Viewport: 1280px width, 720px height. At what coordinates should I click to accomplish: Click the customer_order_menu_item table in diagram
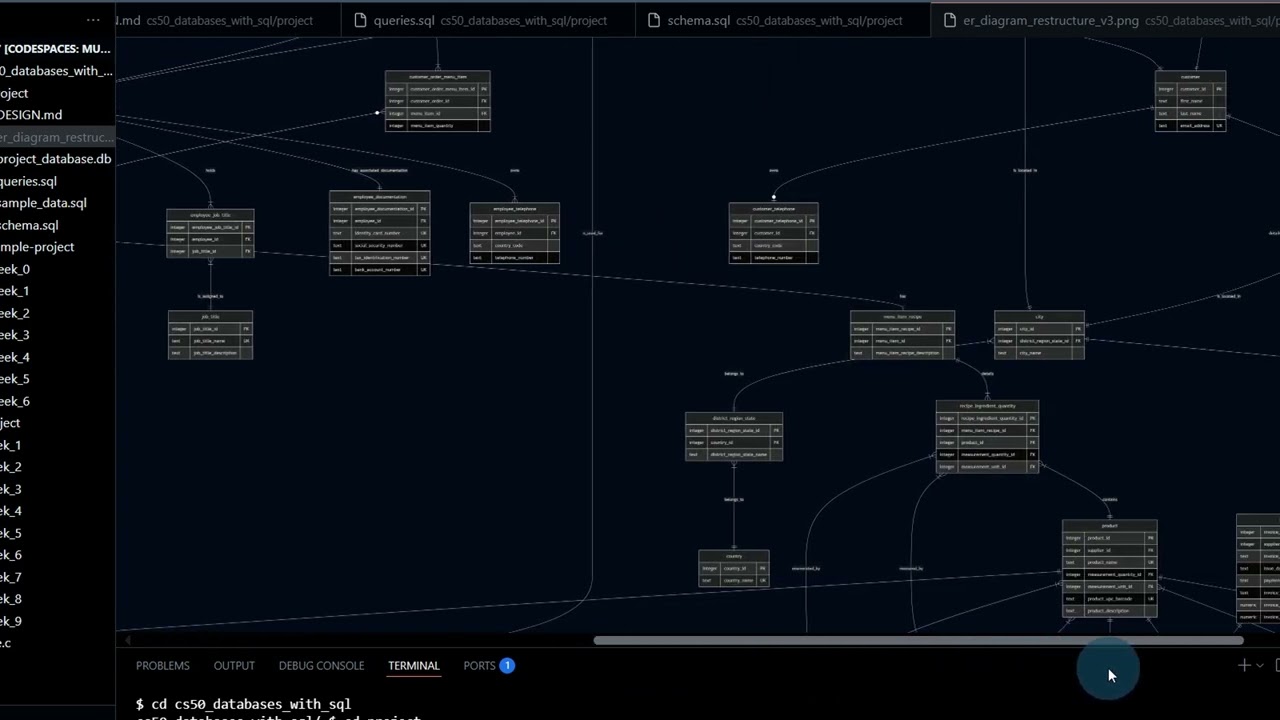coord(438,101)
